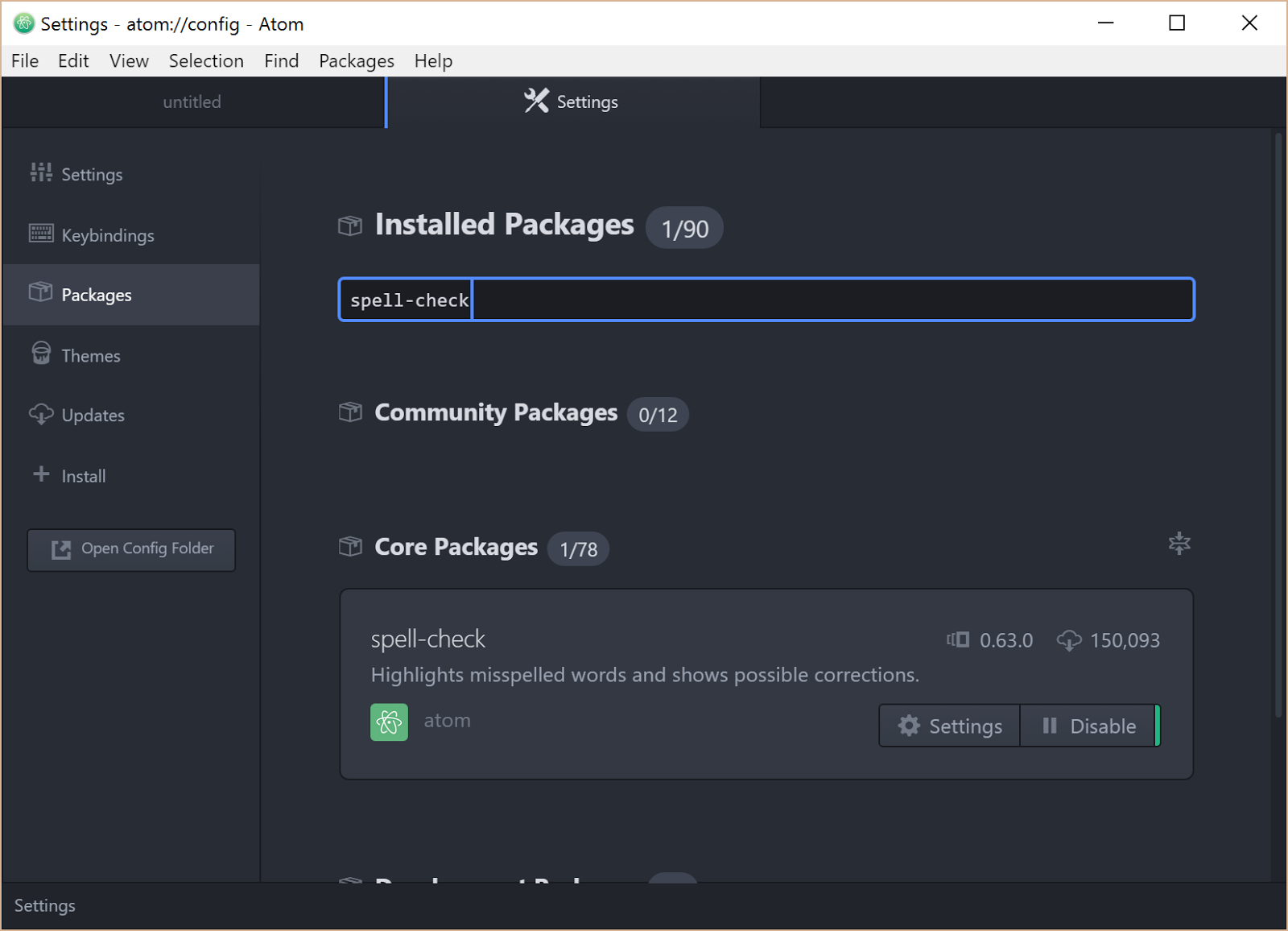Viewport: 1288px width, 931px height.
Task: Click the Core Packages 1/78 badge
Action: (578, 549)
